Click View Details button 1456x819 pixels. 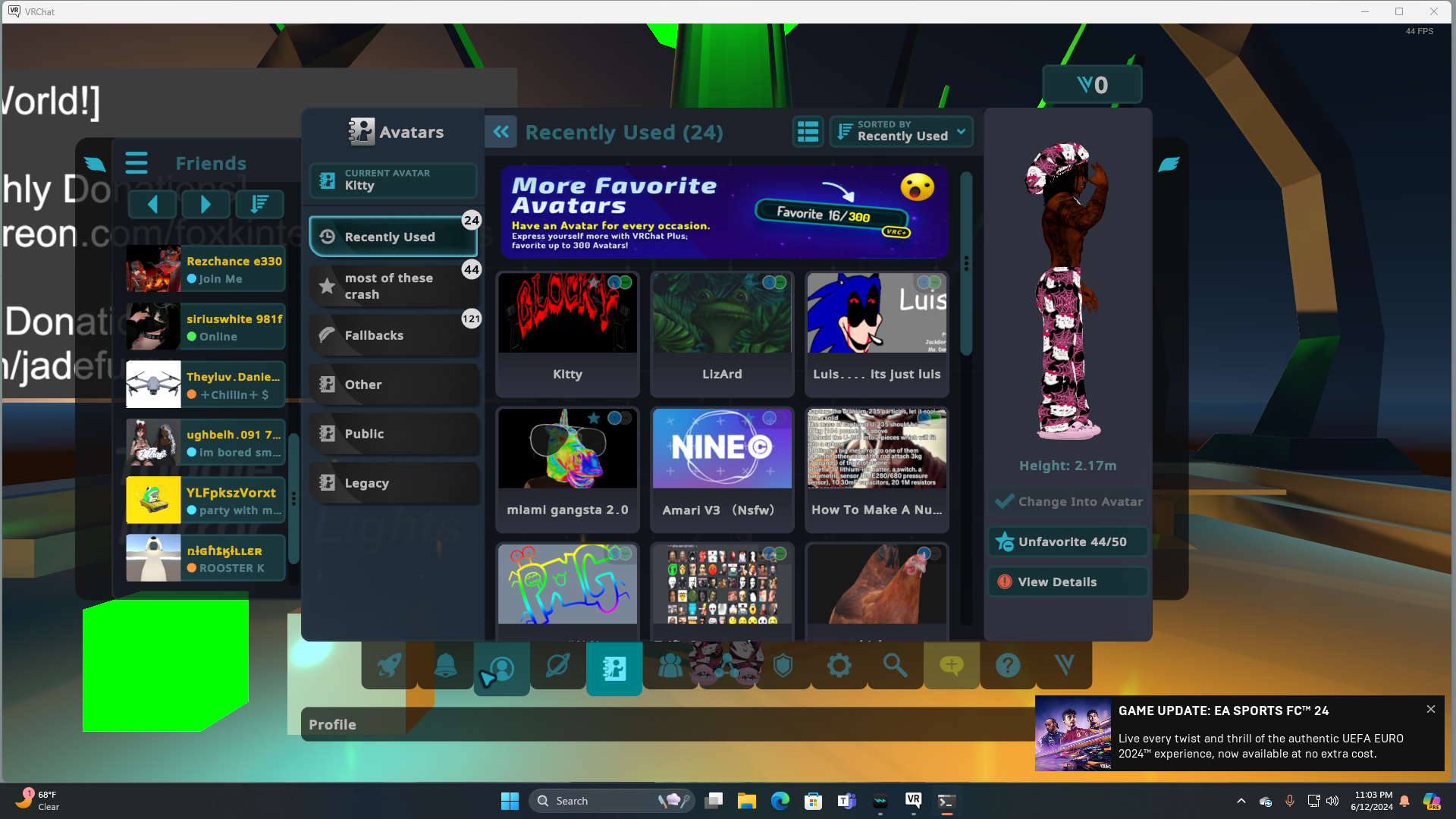point(1067,582)
